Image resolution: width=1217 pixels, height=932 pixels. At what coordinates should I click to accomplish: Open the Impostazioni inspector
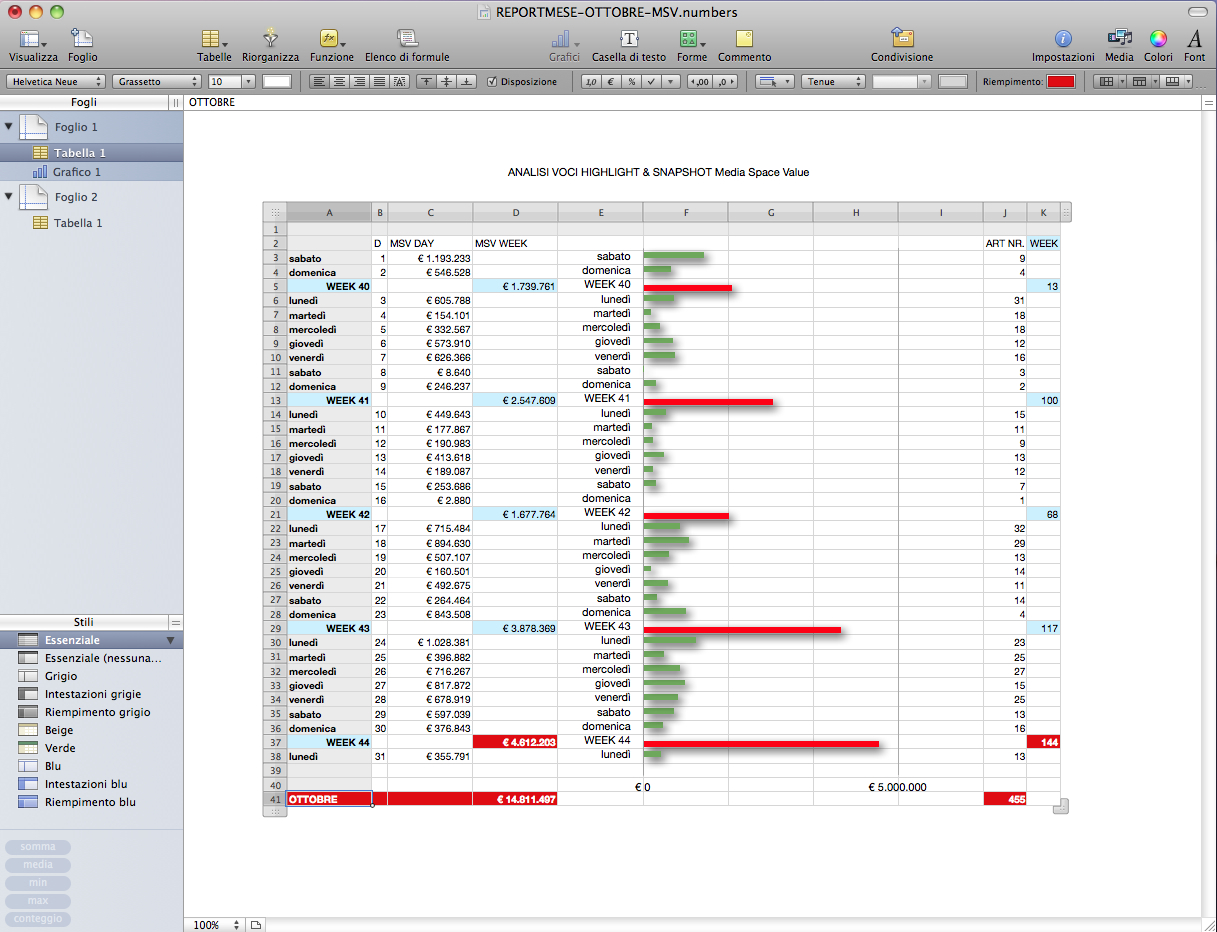point(1063,39)
